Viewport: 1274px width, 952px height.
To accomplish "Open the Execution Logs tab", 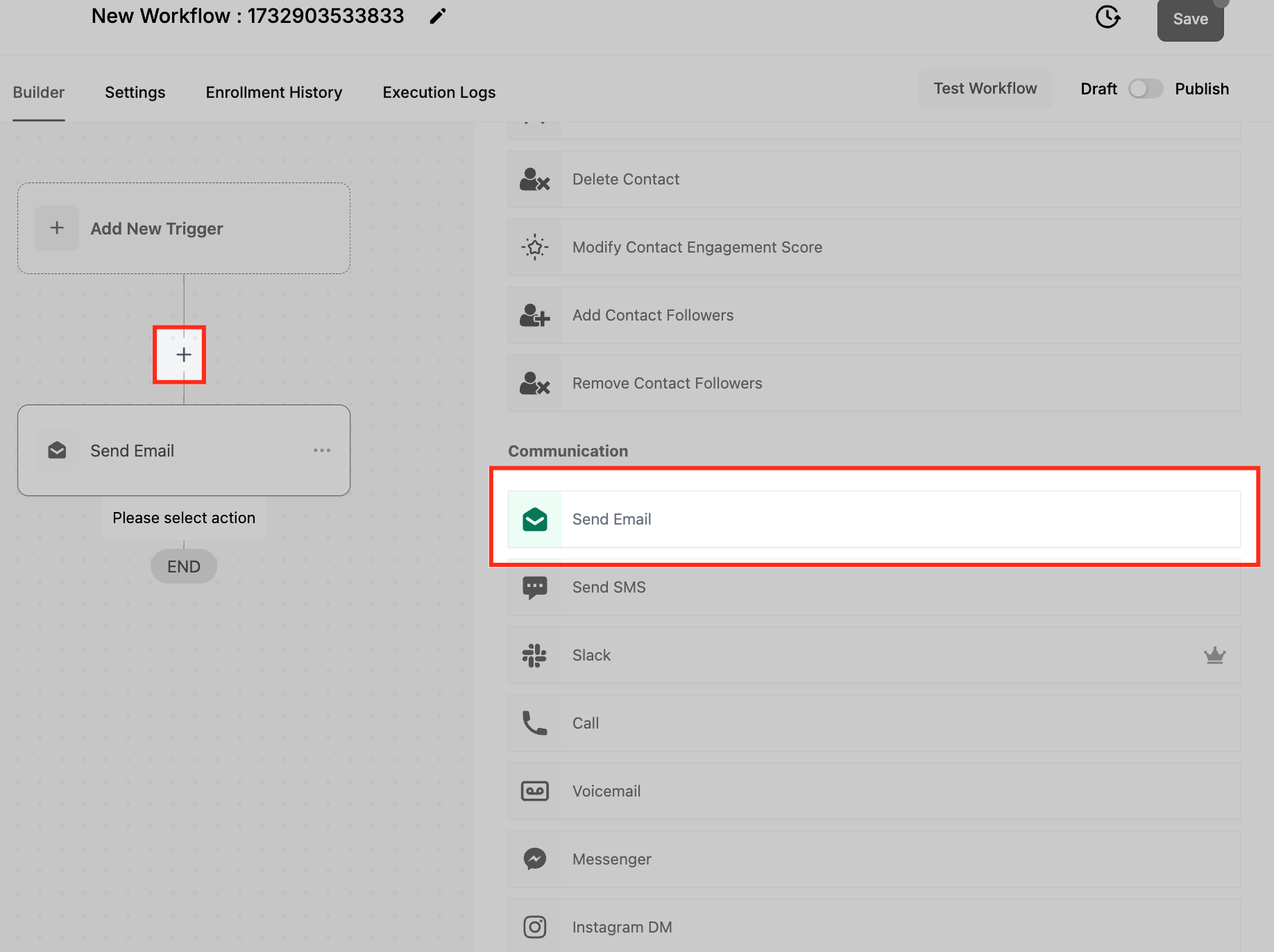I will coord(439,92).
